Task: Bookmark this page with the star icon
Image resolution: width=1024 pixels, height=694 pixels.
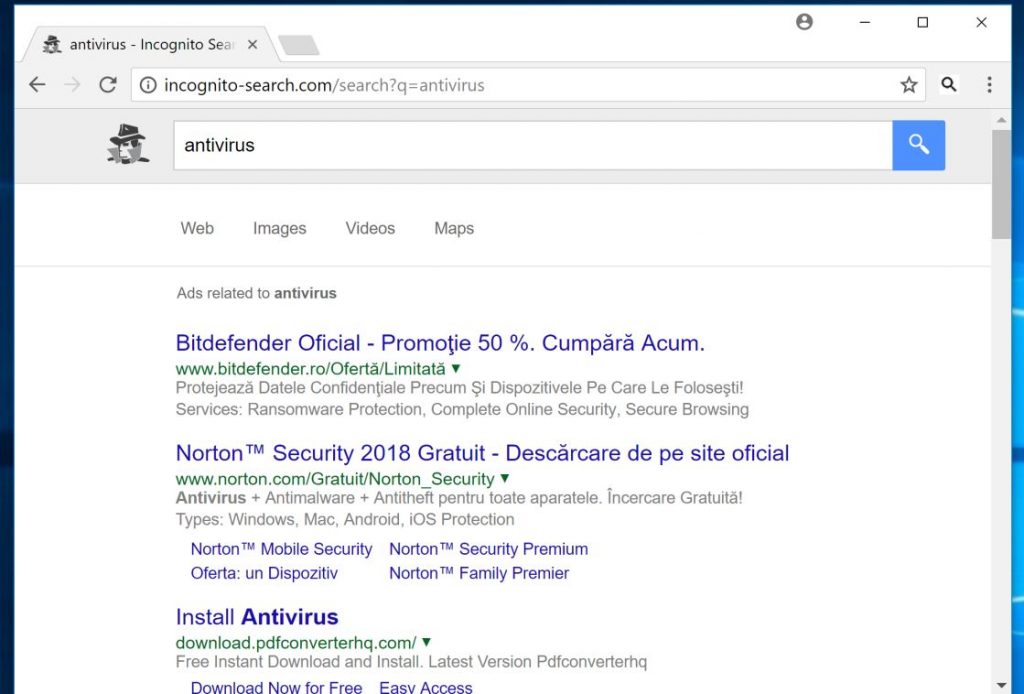Action: tap(908, 85)
